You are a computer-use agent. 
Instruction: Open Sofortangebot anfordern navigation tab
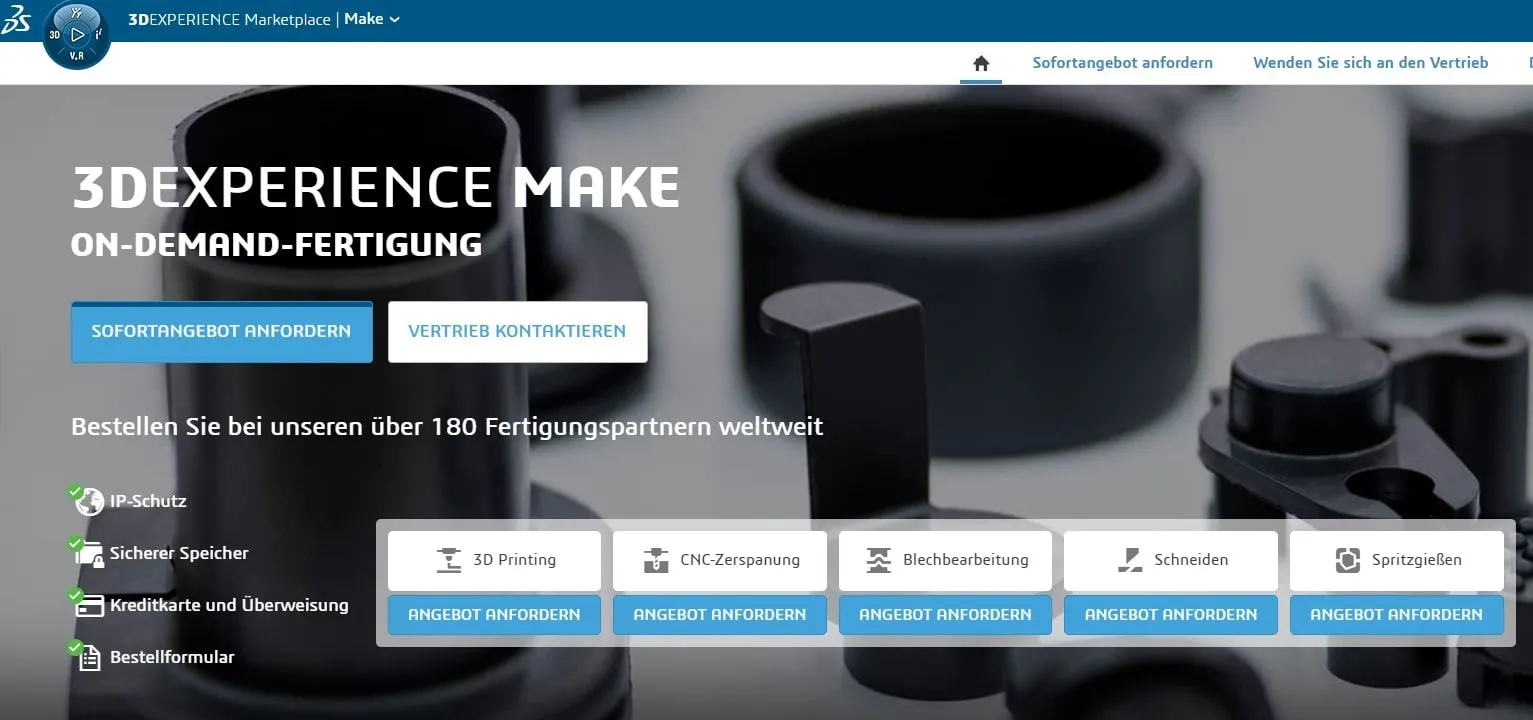[1122, 63]
